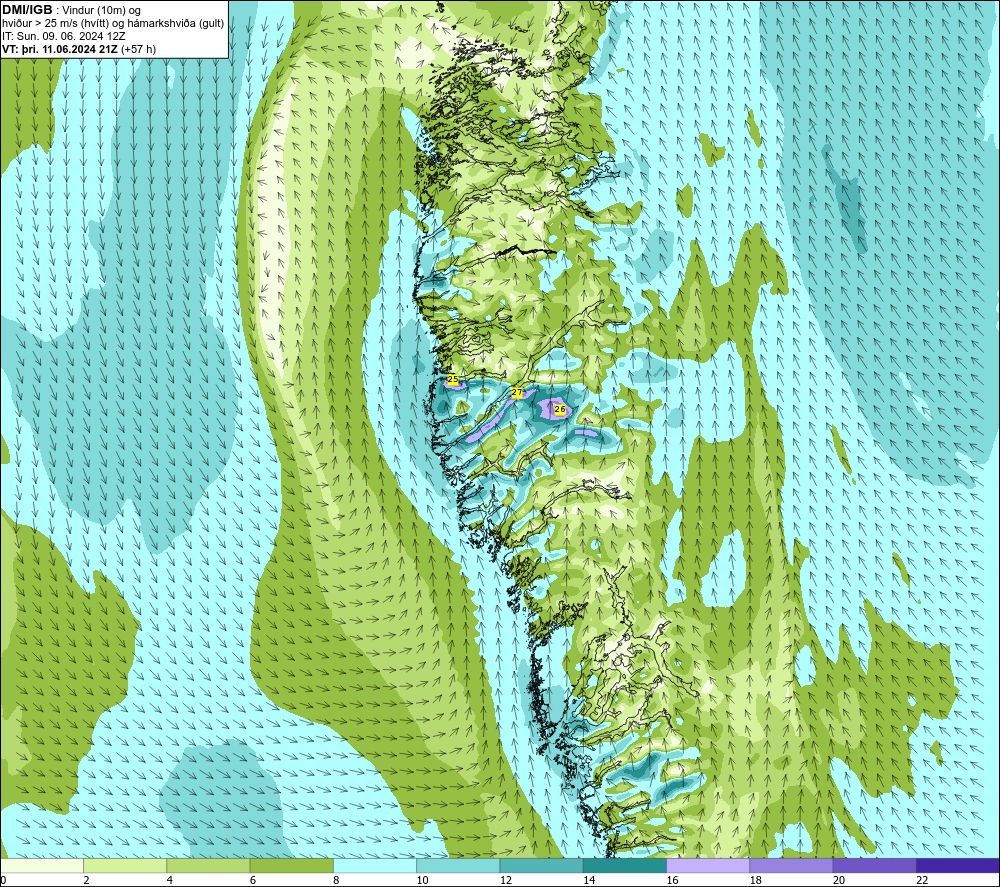This screenshot has width=1000, height=887.
Task: Pick the dark green 6–8 legend swatch
Action: coord(291,865)
